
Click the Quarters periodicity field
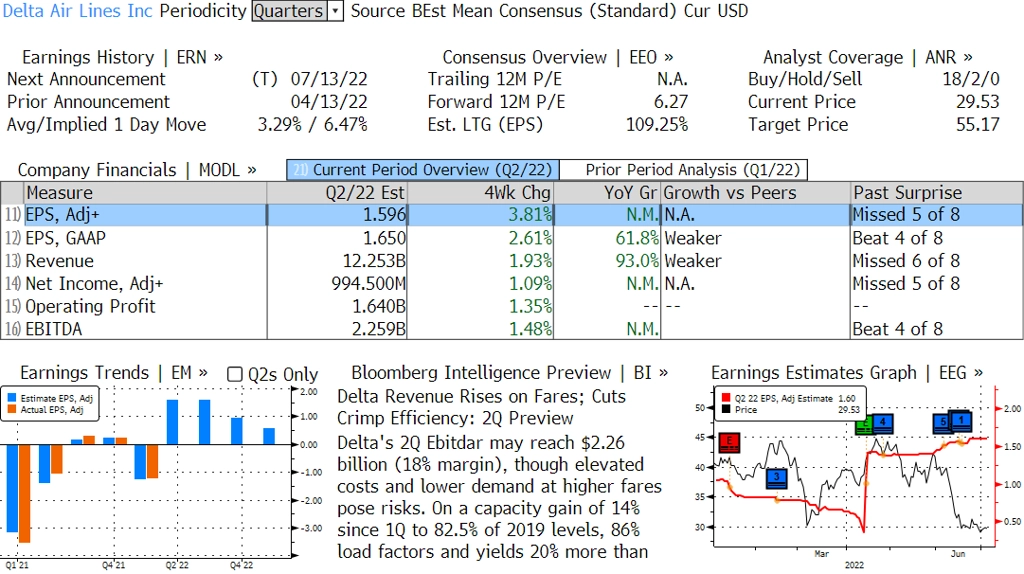tap(289, 11)
